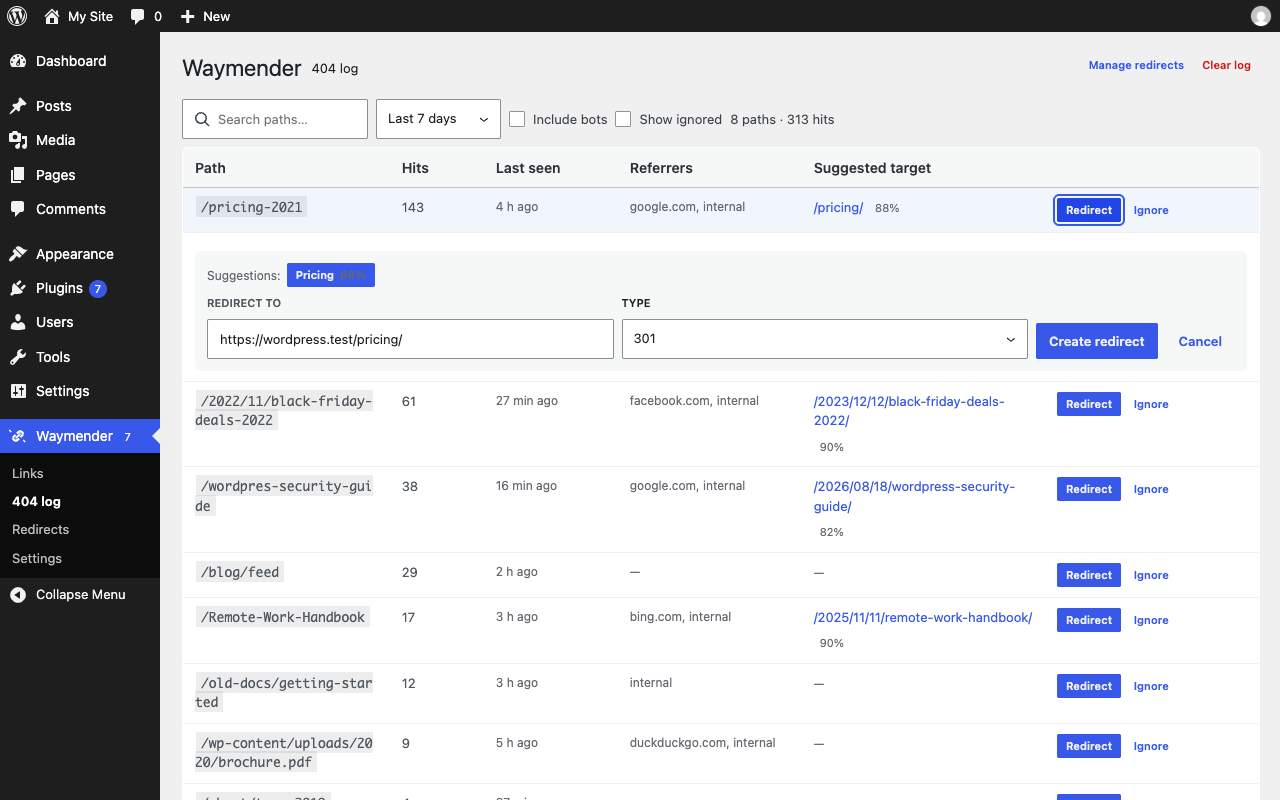1280x800 pixels.
Task: Click the plus New icon in admin bar
Action: (x=187, y=16)
